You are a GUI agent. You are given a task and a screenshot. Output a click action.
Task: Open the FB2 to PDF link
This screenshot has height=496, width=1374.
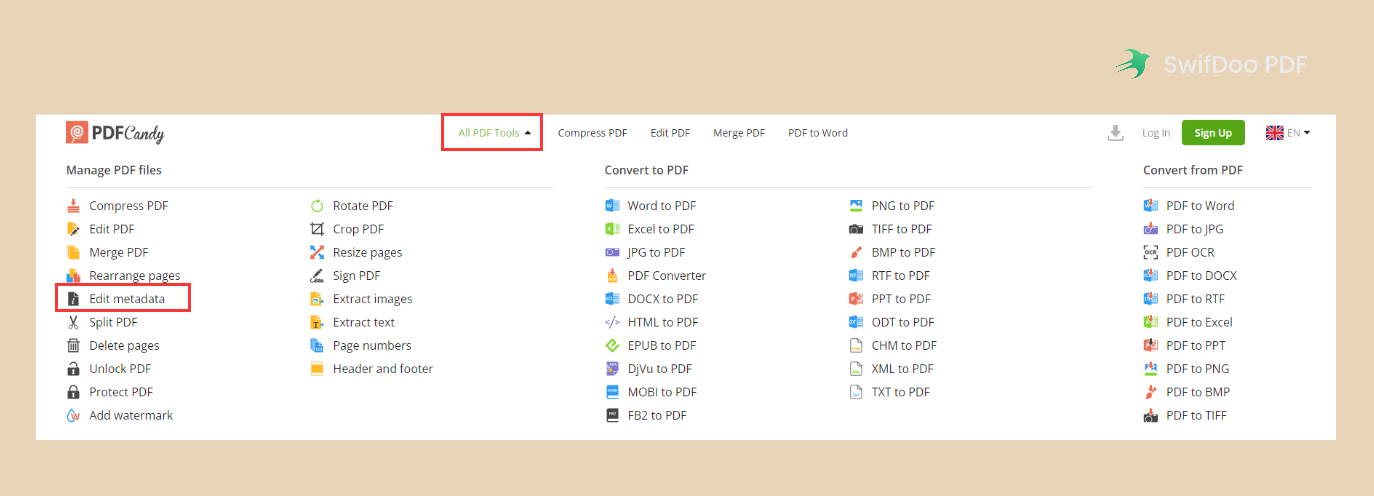pyautogui.click(x=657, y=415)
